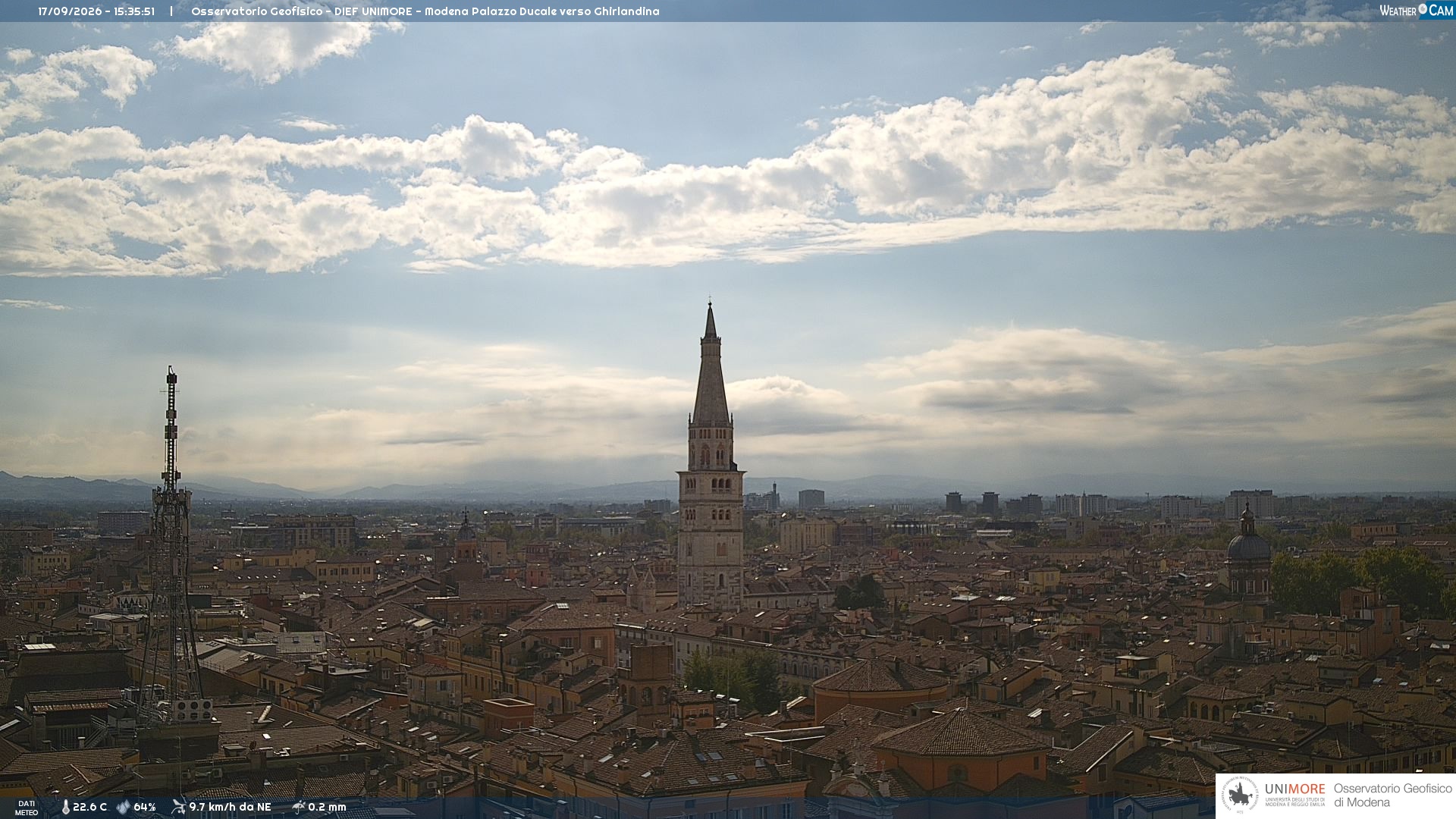
Task: Click the 0.2 mm rainfall value
Action: pyautogui.click(x=327, y=807)
